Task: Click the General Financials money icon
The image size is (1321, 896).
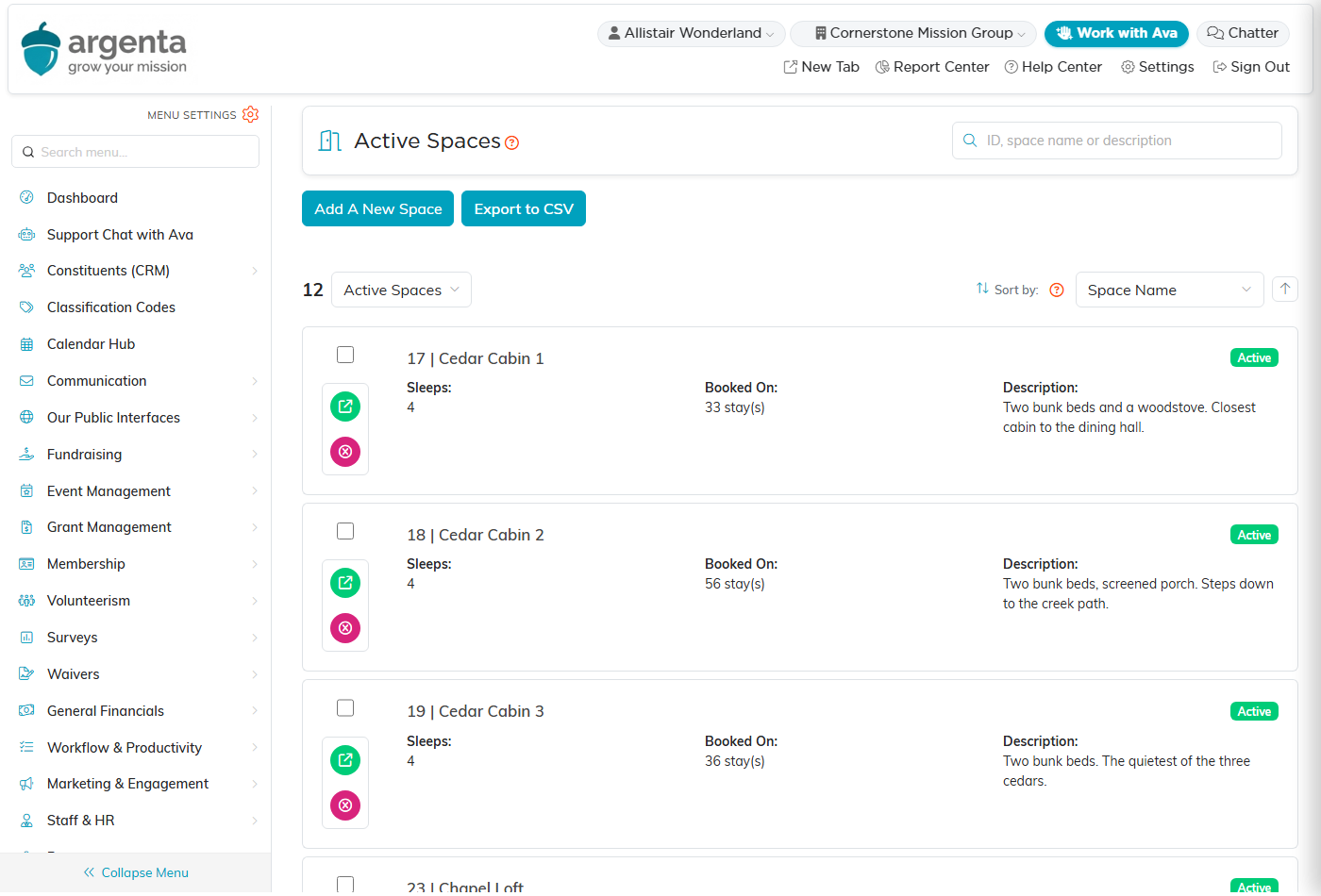Action: (x=26, y=711)
